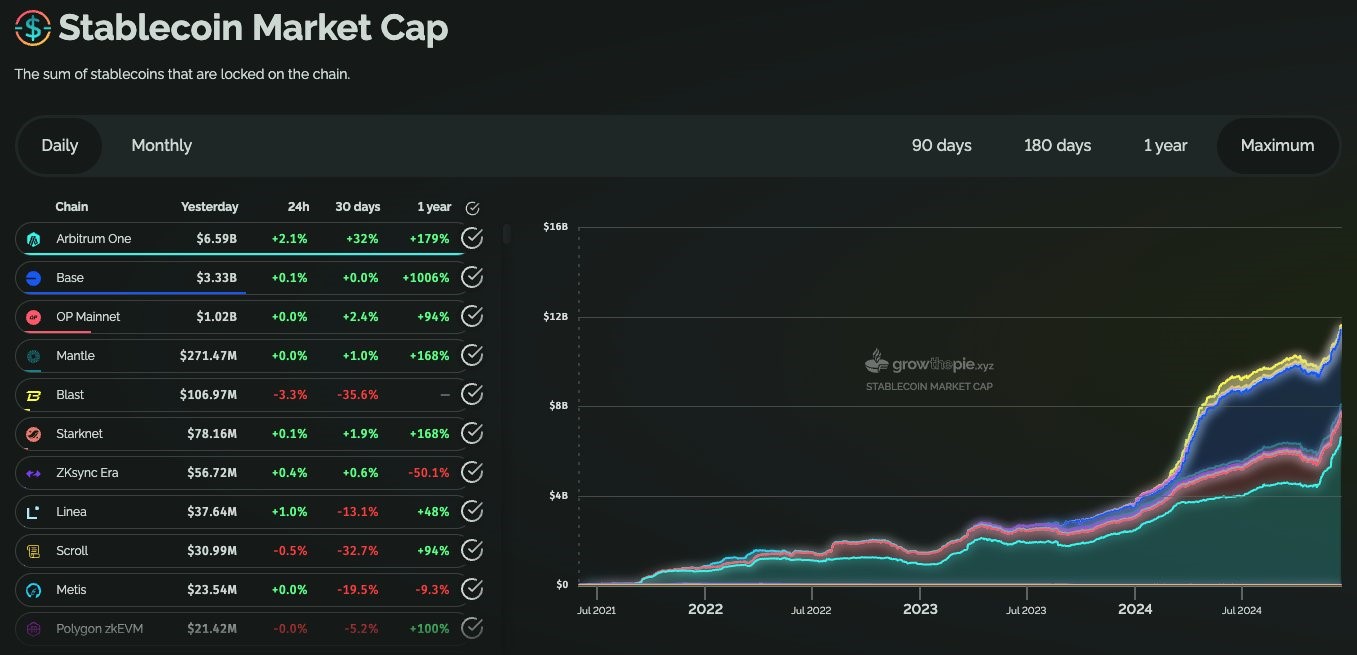Click the Arbitrum One chain logo
1357x655 pixels.
coord(33,239)
